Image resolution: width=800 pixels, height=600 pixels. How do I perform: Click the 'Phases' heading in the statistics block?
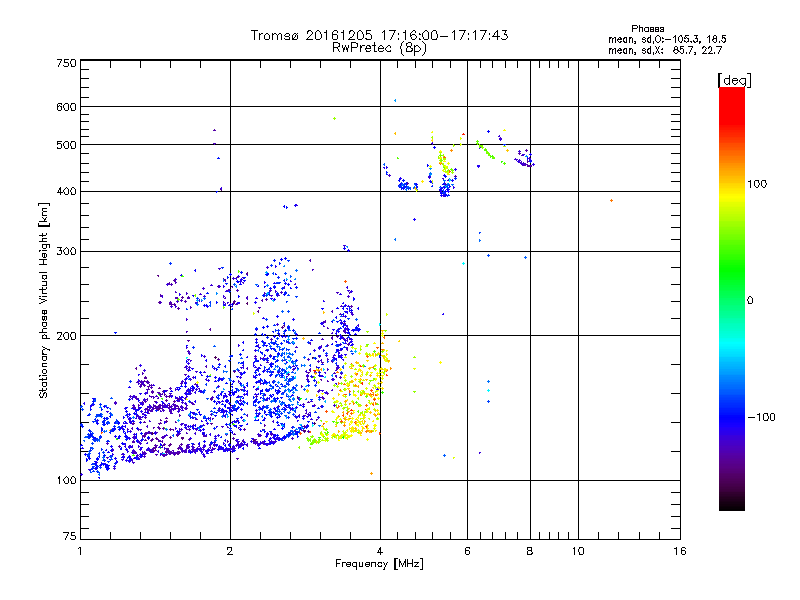tap(647, 29)
